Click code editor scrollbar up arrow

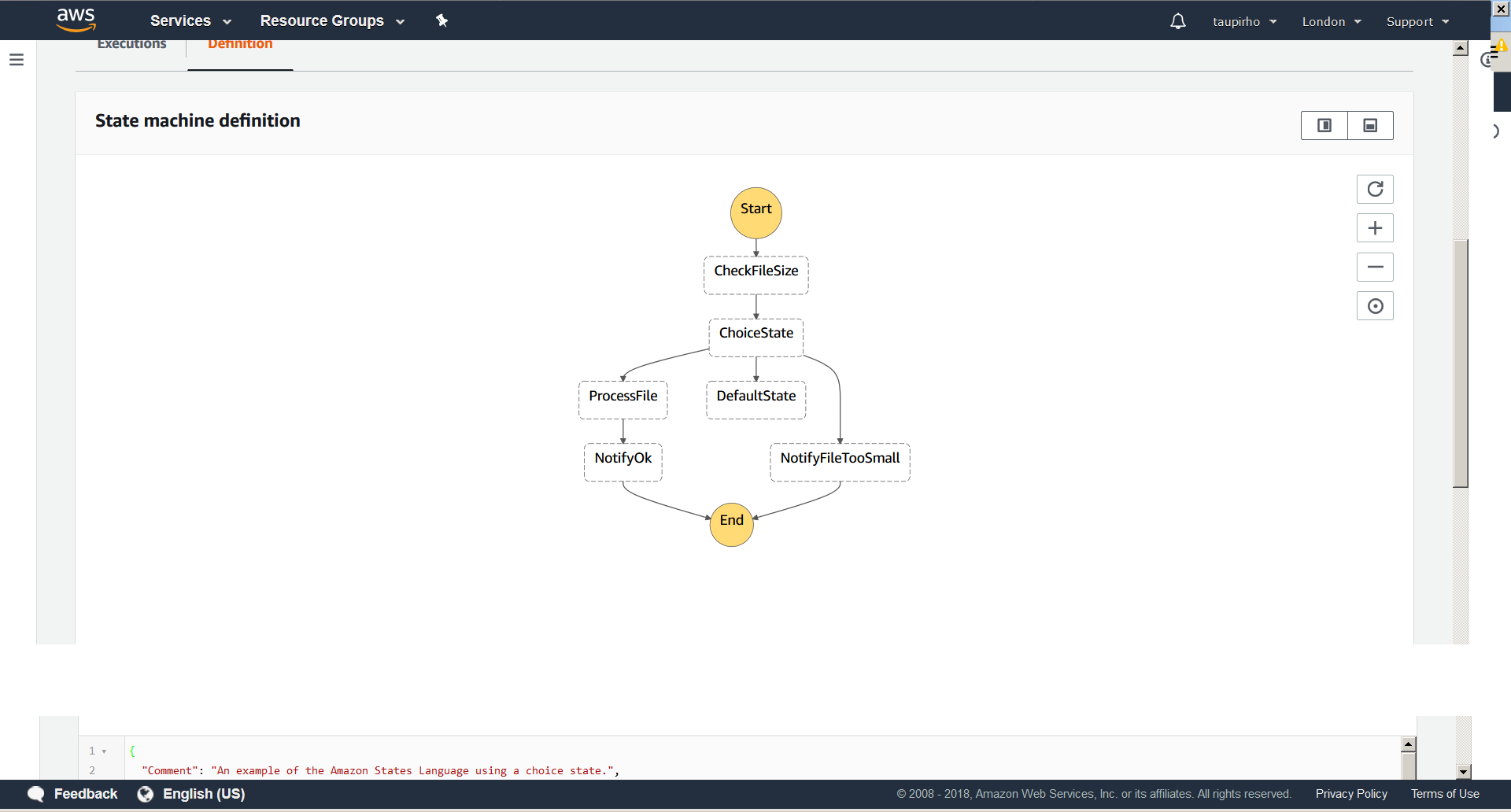[x=1409, y=744]
